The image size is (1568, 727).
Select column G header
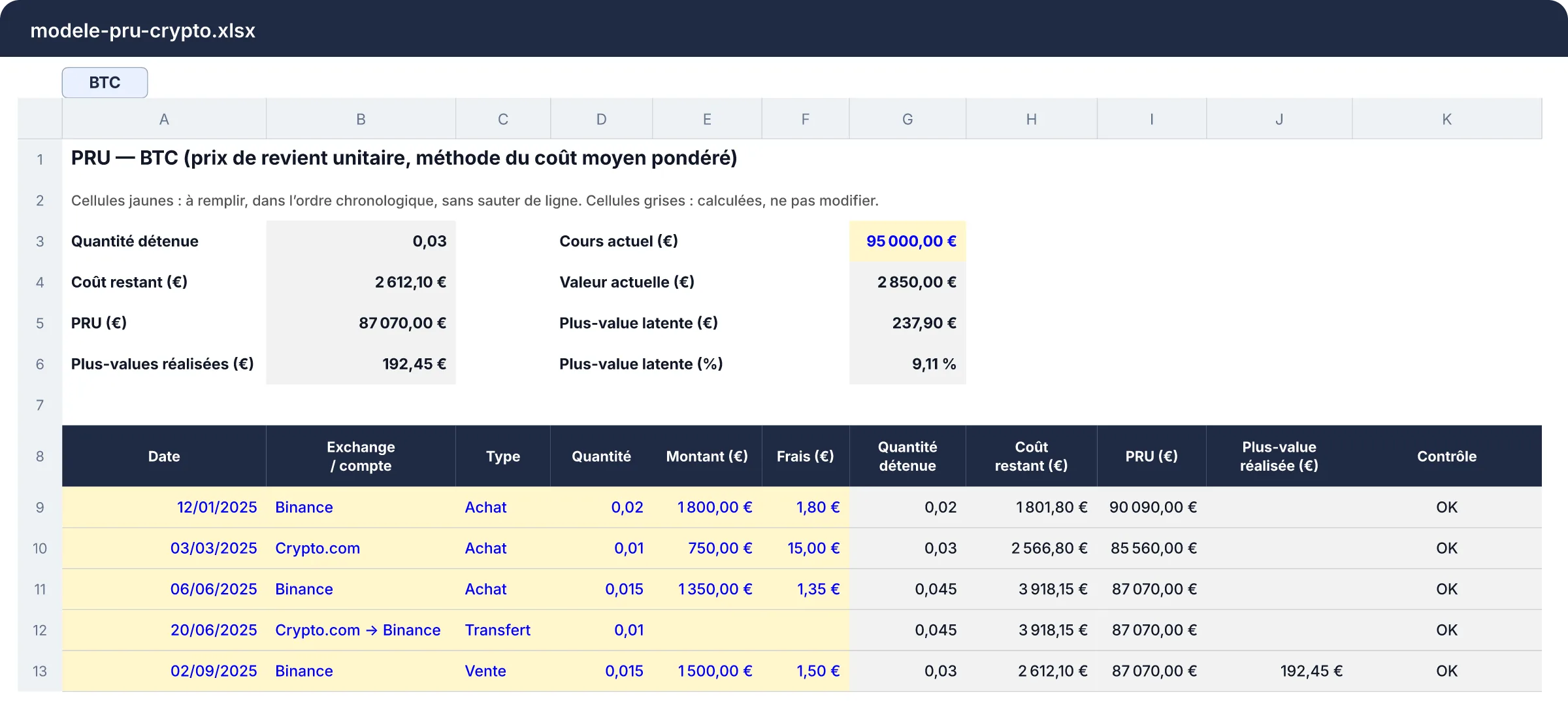coord(907,119)
